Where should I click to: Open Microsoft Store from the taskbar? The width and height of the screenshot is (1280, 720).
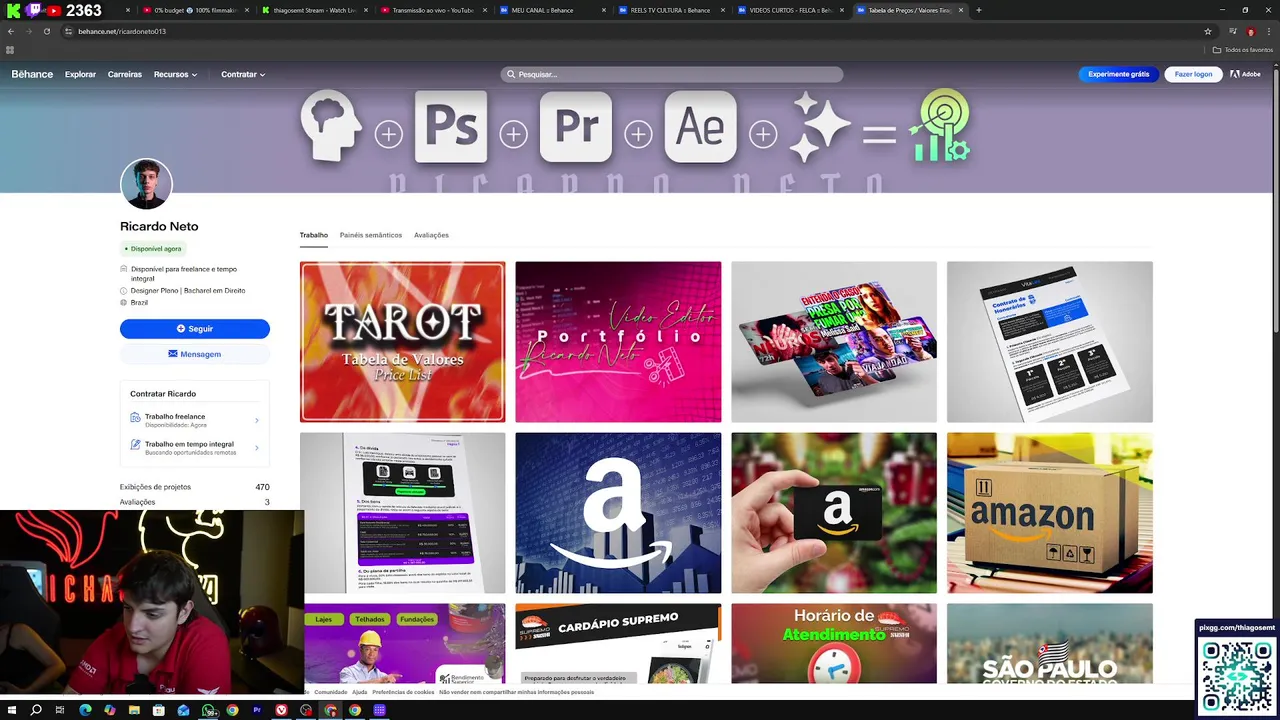tap(158, 710)
